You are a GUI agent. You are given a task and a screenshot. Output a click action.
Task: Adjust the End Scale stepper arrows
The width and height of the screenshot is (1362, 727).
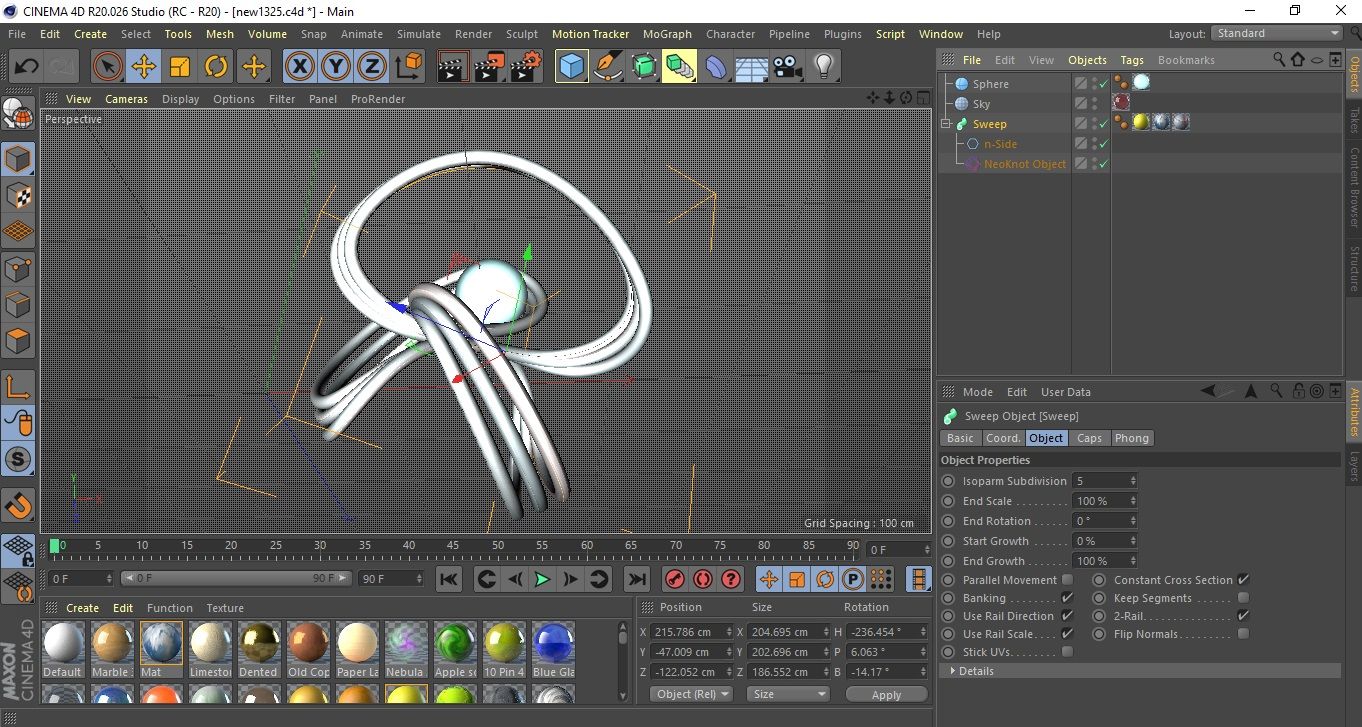(x=1133, y=501)
